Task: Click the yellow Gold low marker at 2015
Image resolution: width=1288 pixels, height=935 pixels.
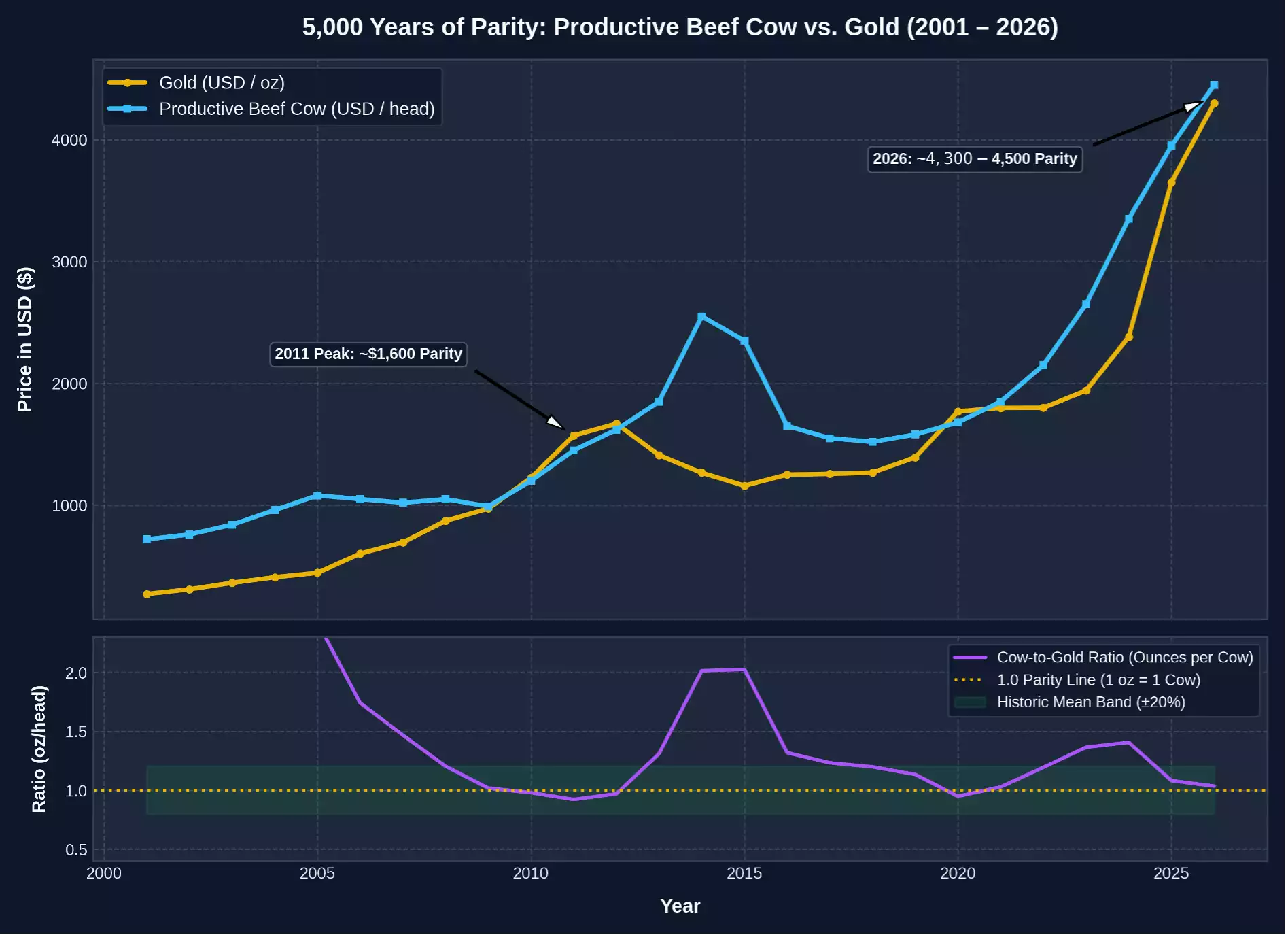Action: [x=744, y=486]
